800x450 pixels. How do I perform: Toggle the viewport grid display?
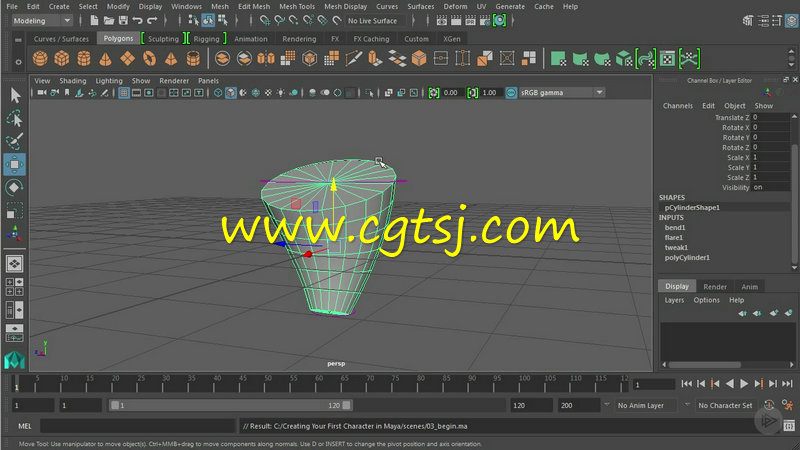123,92
